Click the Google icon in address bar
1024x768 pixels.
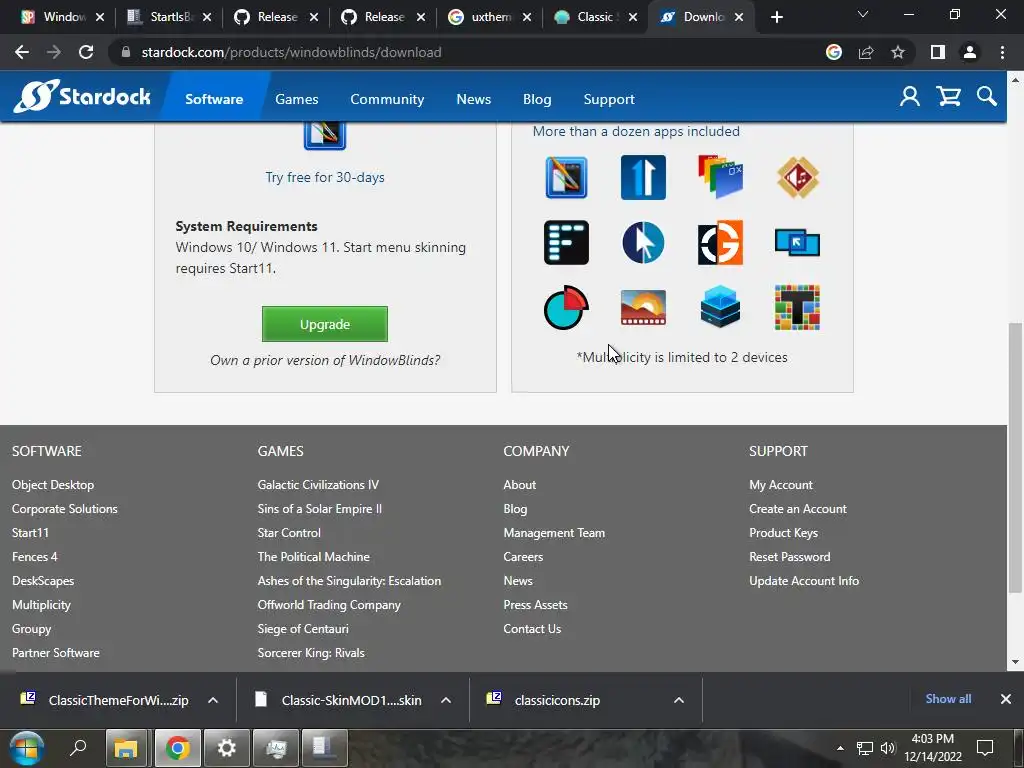[x=834, y=52]
